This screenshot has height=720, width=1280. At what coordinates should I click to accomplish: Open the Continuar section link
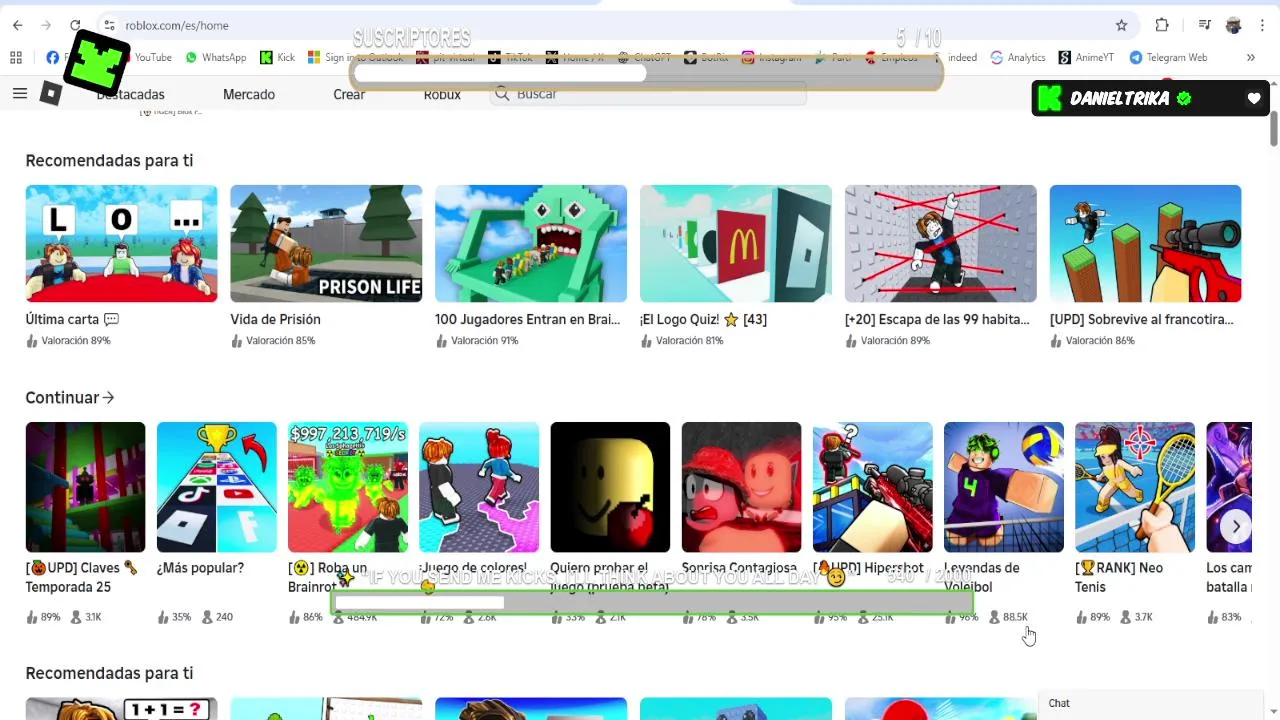(70, 398)
